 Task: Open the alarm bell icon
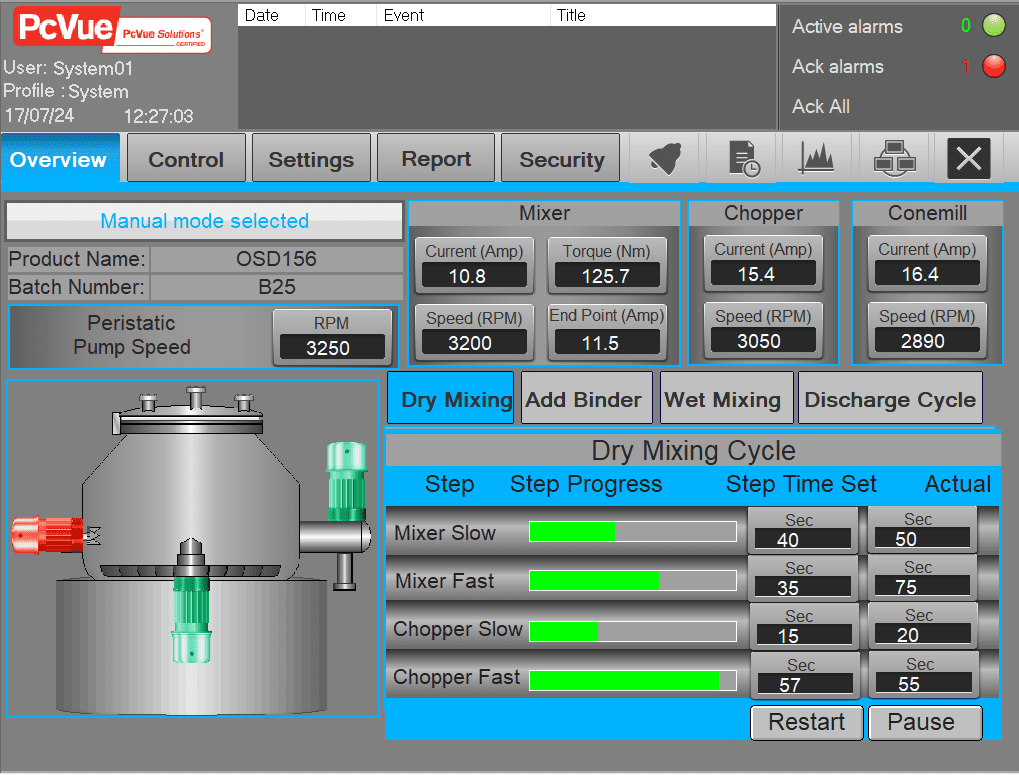(x=664, y=159)
